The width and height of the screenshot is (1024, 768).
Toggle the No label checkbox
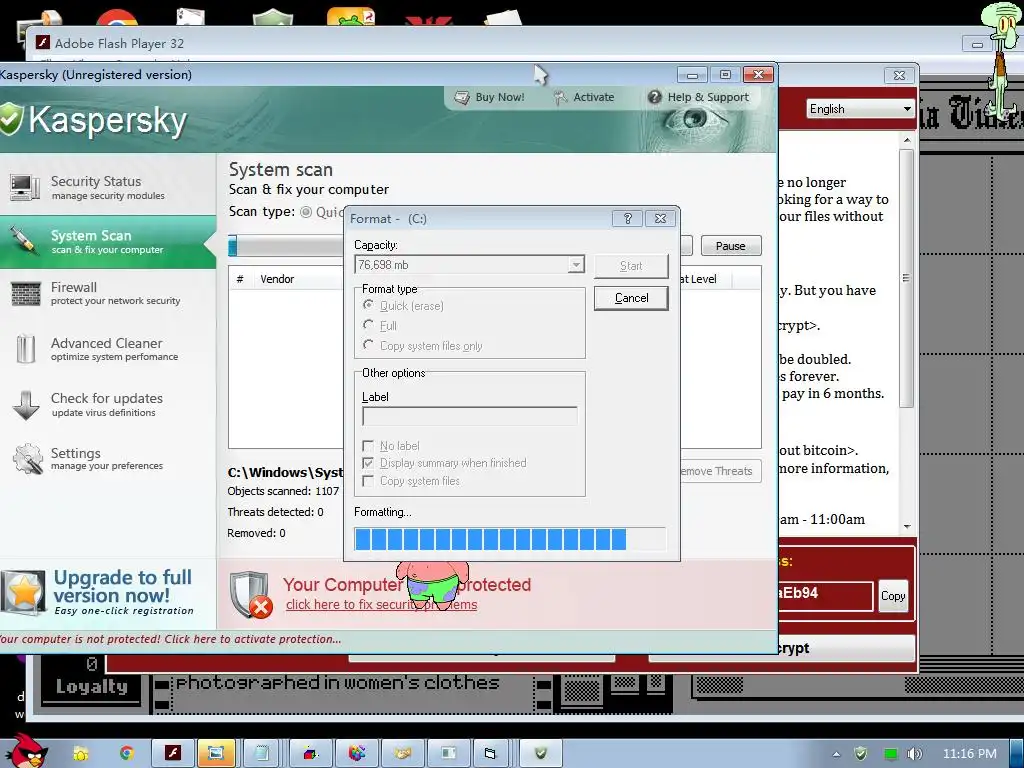pyautogui.click(x=368, y=445)
